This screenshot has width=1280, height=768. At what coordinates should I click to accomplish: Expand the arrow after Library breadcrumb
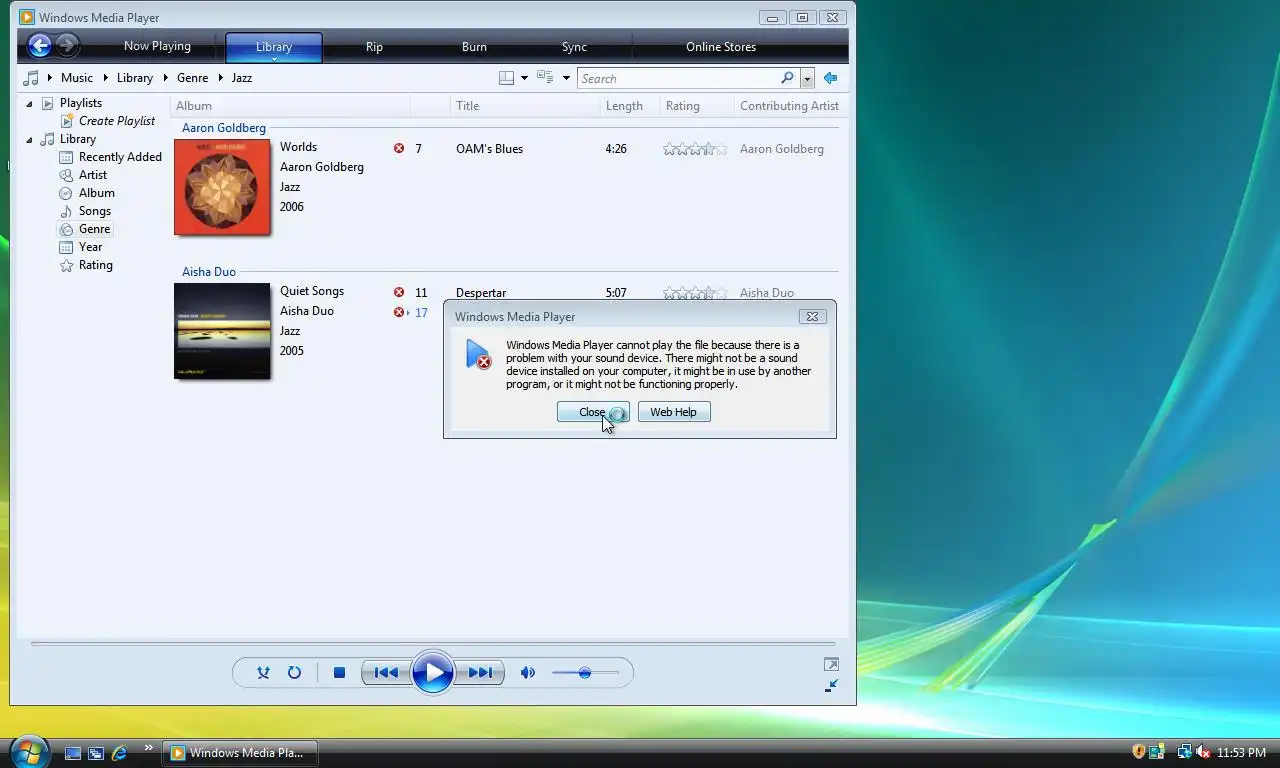coord(165,78)
